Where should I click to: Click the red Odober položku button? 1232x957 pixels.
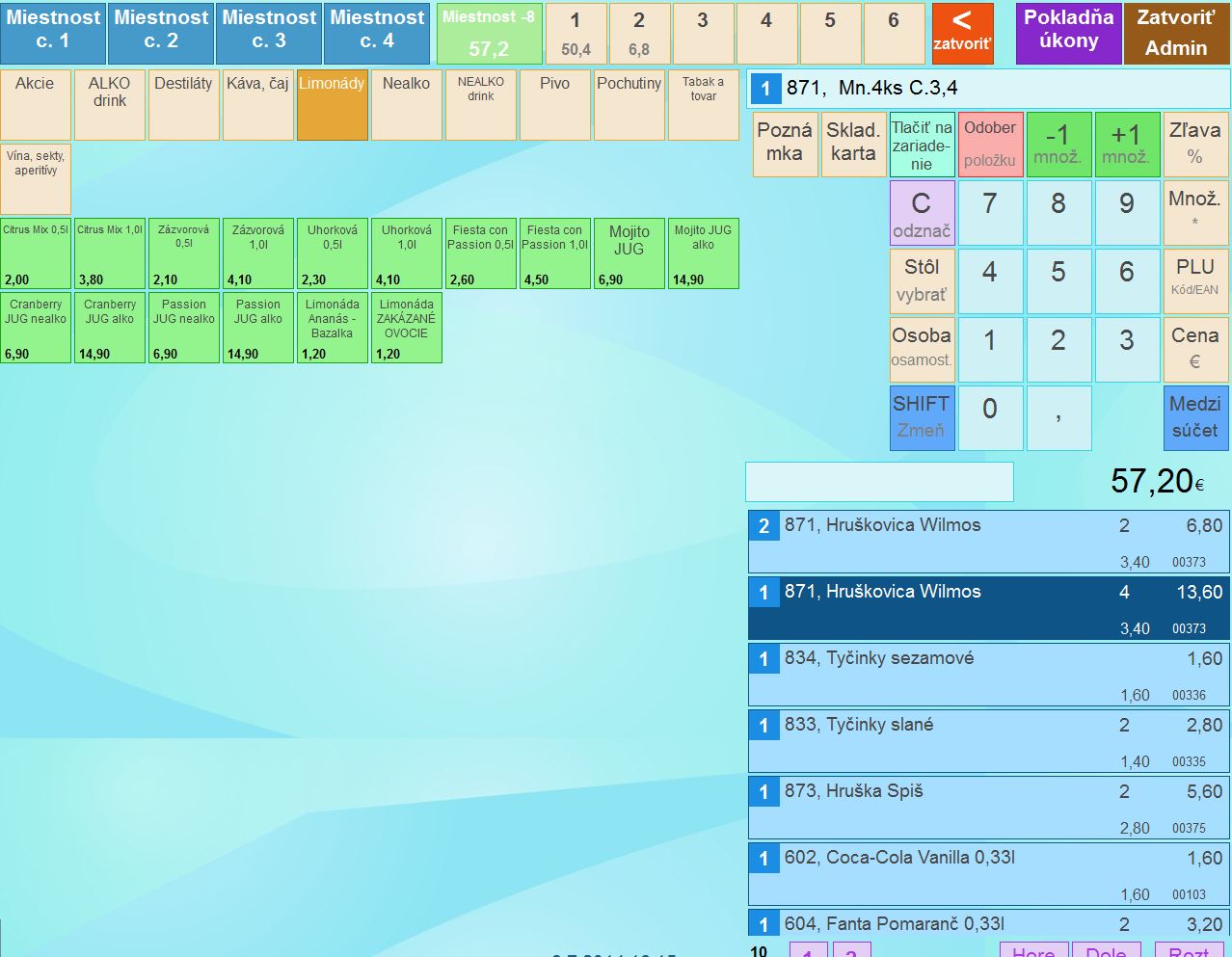tap(990, 145)
